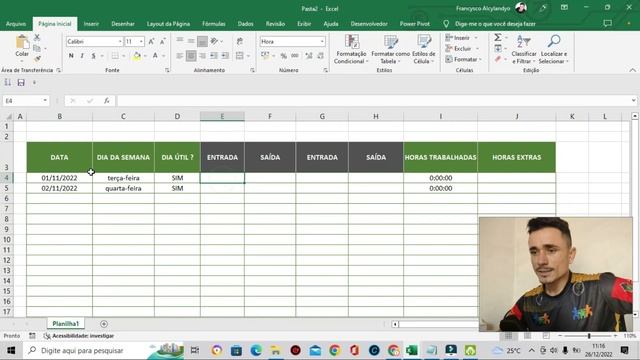Switch to the Inserir ribbon tab
This screenshot has width=640, height=360.
(91, 24)
